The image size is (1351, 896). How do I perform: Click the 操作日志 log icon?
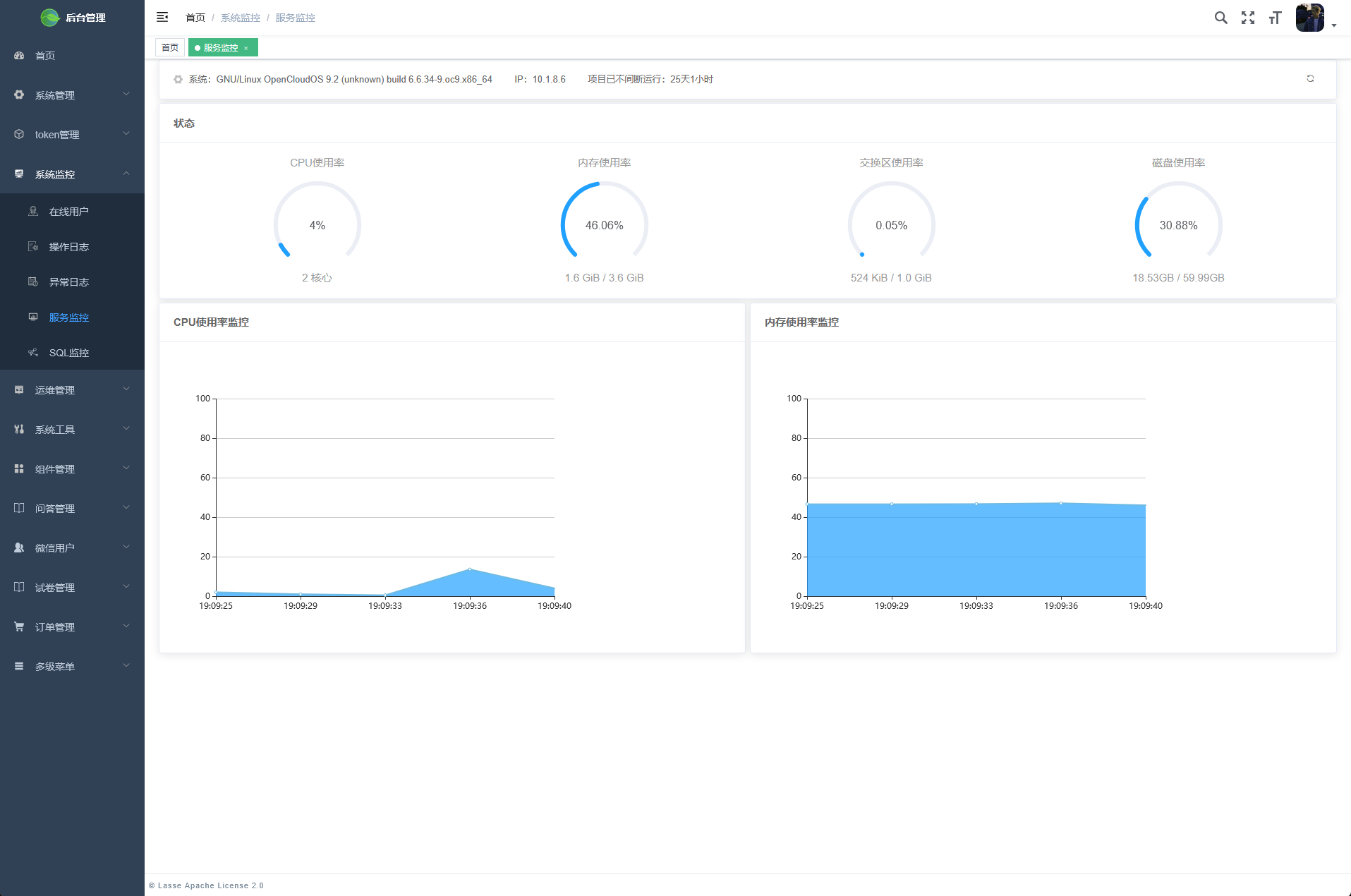click(x=33, y=246)
